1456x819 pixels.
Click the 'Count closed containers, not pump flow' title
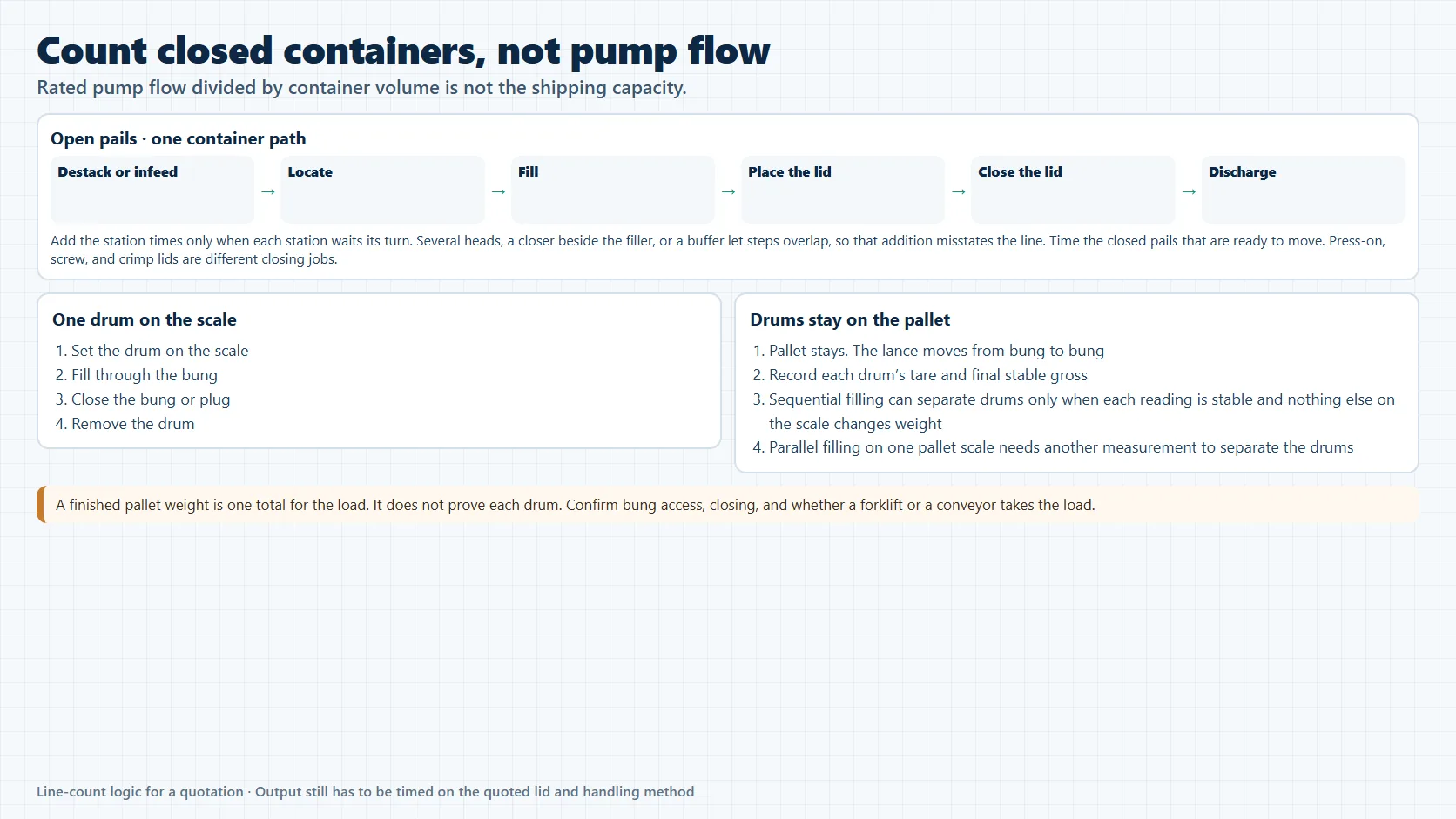403,50
